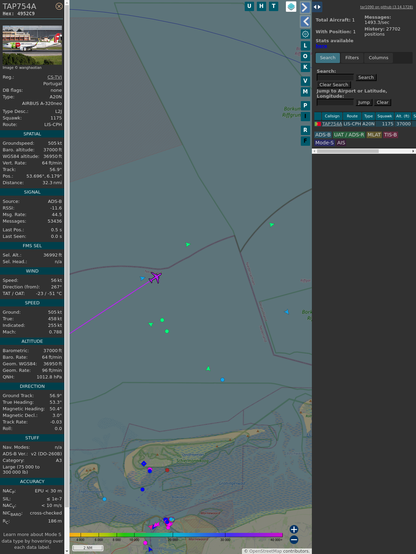Sort table by Alt. (ft) column

point(402,116)
